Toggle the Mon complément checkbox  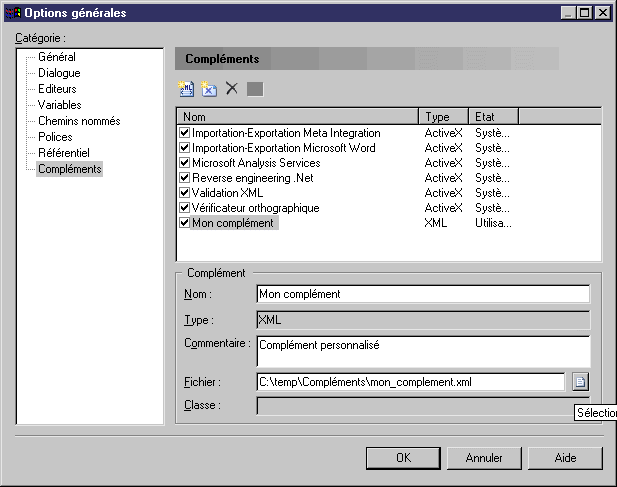[x=184, y=223]
